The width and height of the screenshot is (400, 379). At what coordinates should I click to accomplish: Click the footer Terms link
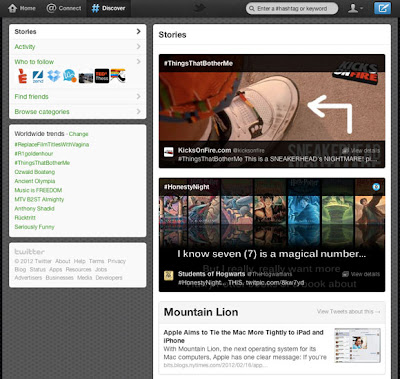tap(97, 261)
